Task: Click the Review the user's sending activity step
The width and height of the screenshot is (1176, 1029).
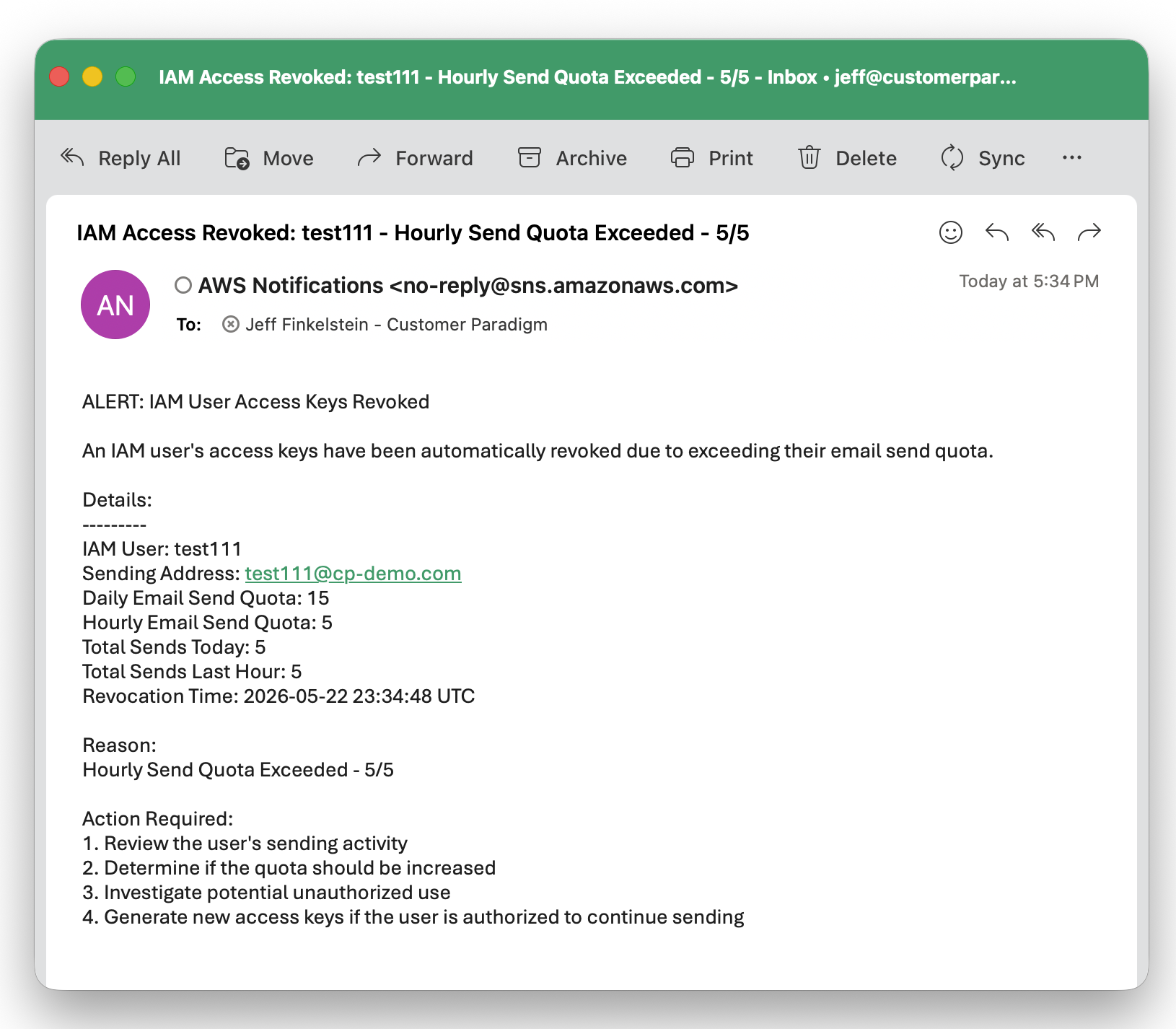Action: click(x=245, y=844)
